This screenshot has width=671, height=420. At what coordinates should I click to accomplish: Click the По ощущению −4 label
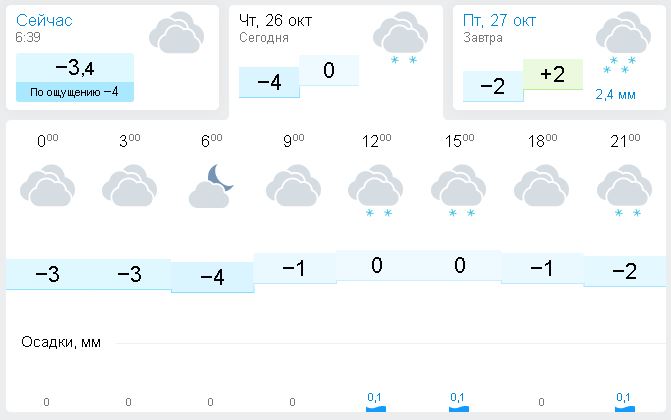pos(75,92)
